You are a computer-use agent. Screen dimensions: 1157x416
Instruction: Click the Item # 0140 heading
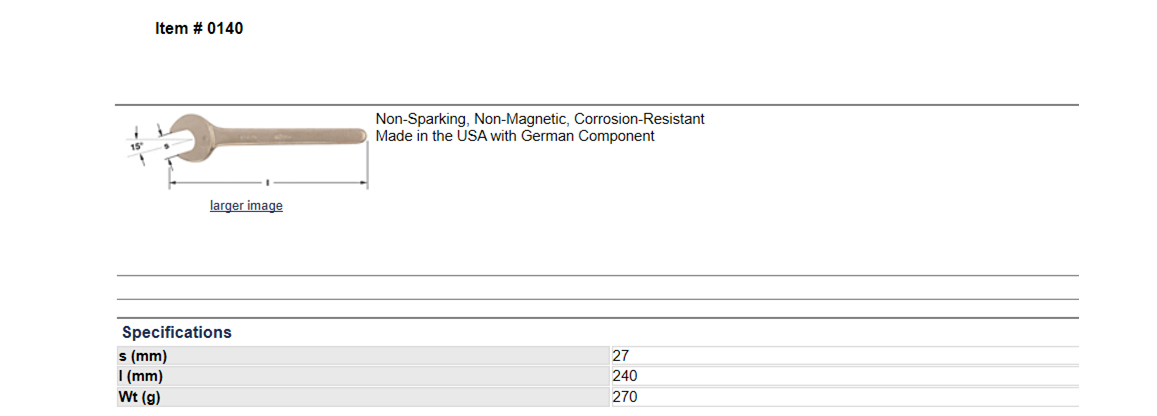[199, 29]
